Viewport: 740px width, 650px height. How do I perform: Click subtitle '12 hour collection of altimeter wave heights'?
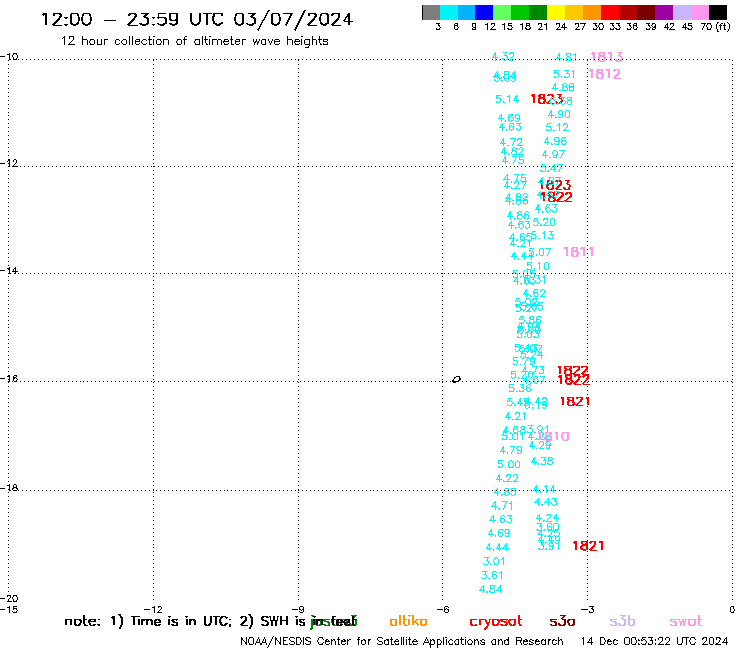[x=194, y=41]
